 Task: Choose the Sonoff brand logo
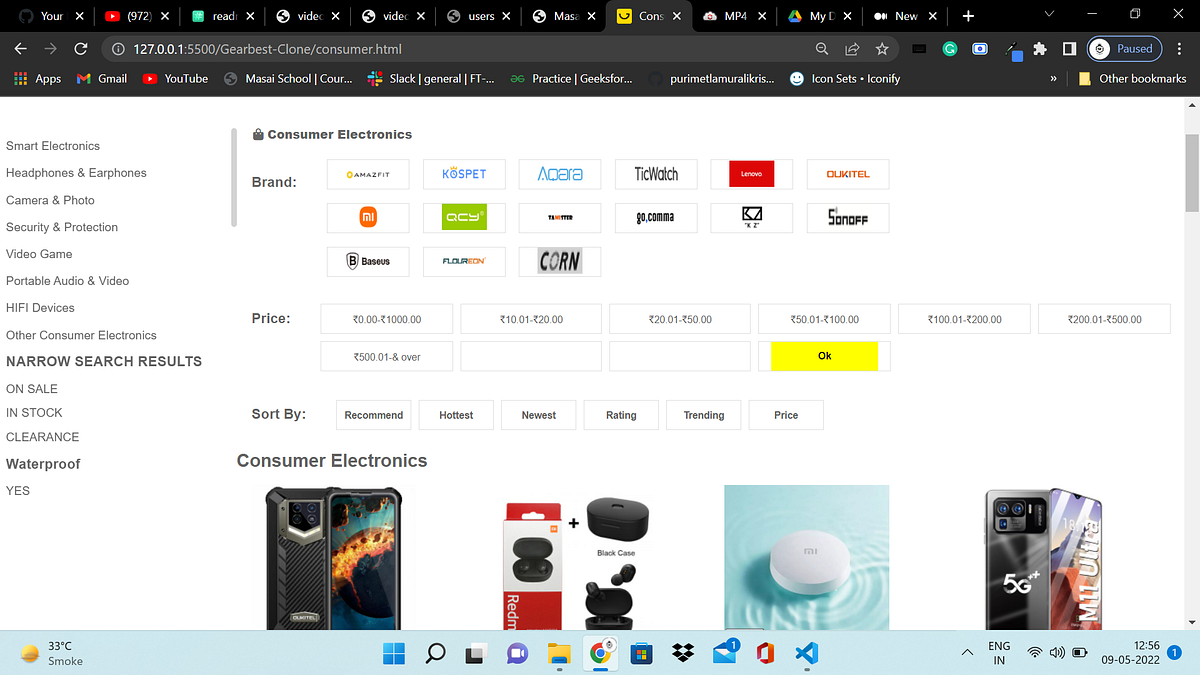pyautogui.click(x=848, y=218)
